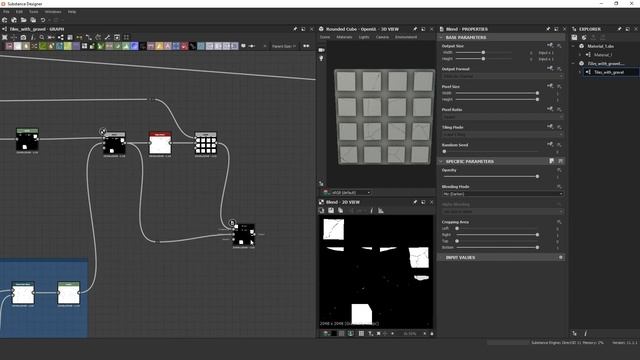Click the copy icon in 2D view toolbar
Viewport: 640px width, 360px height.
click(x=340, y=211)
